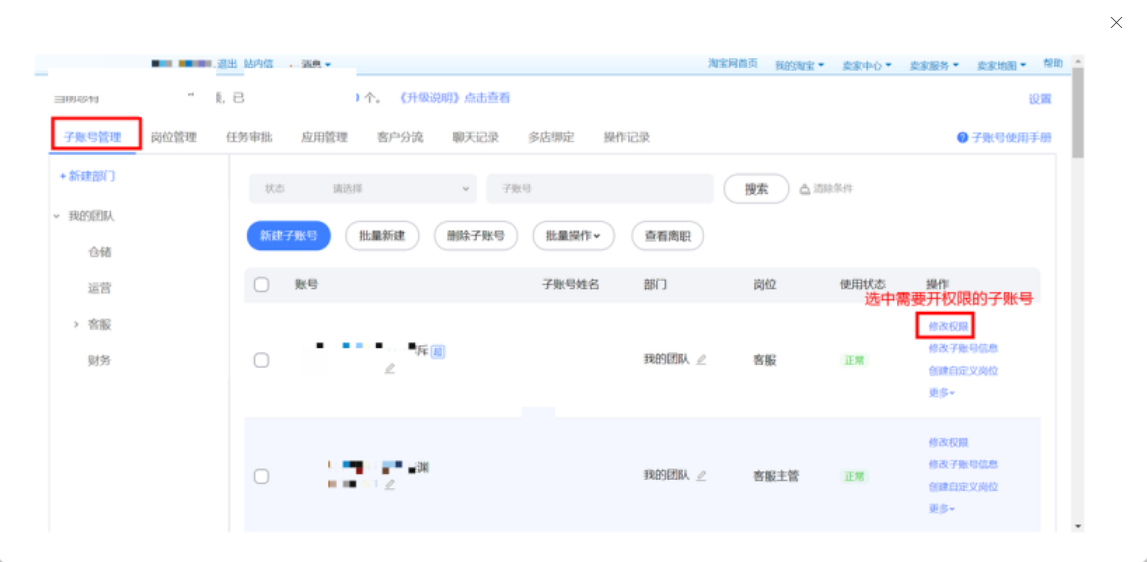
Task: Switch to the 聊天记录 tab
Action: (475, 137)
